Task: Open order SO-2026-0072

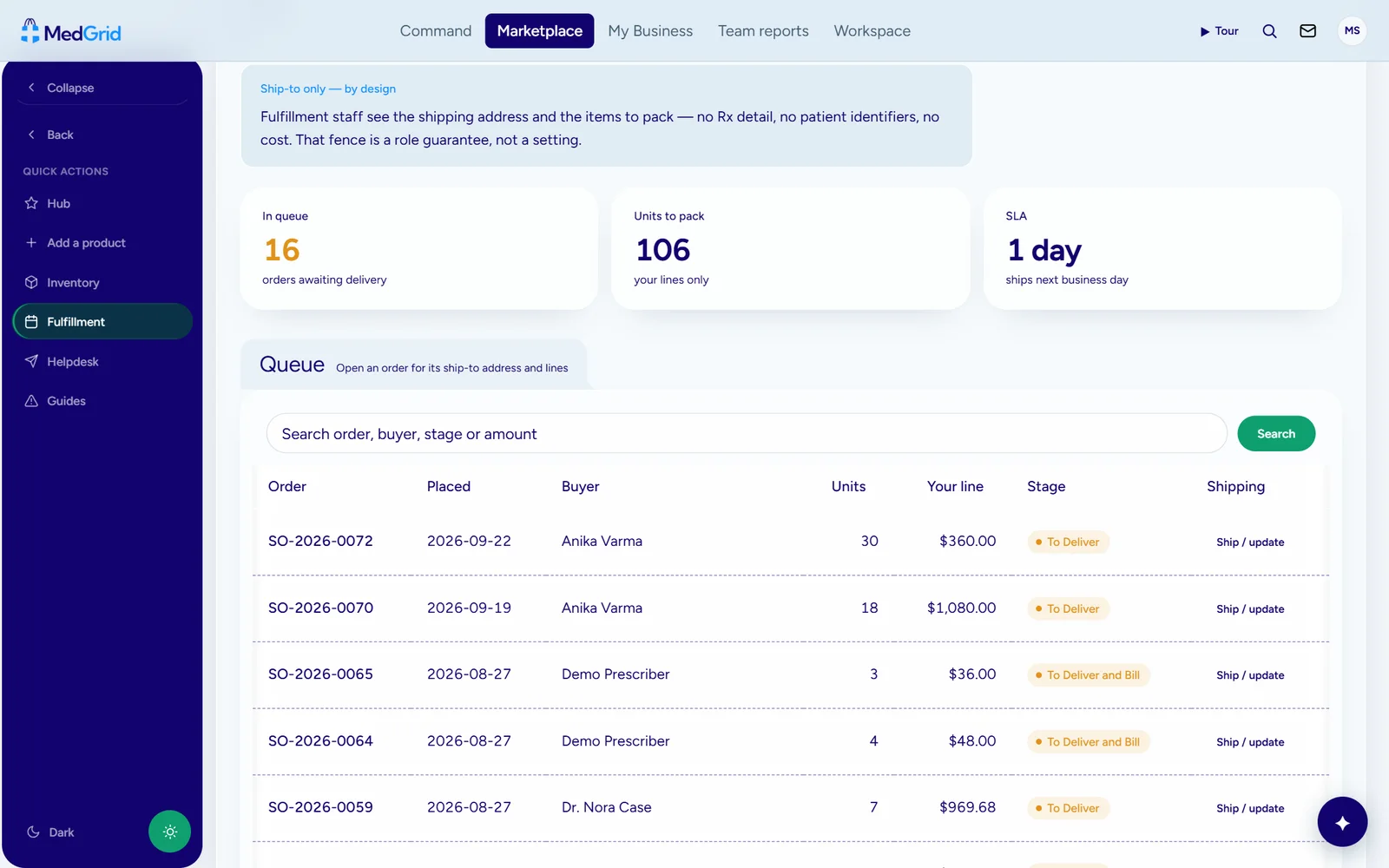Action: [320, 542]
